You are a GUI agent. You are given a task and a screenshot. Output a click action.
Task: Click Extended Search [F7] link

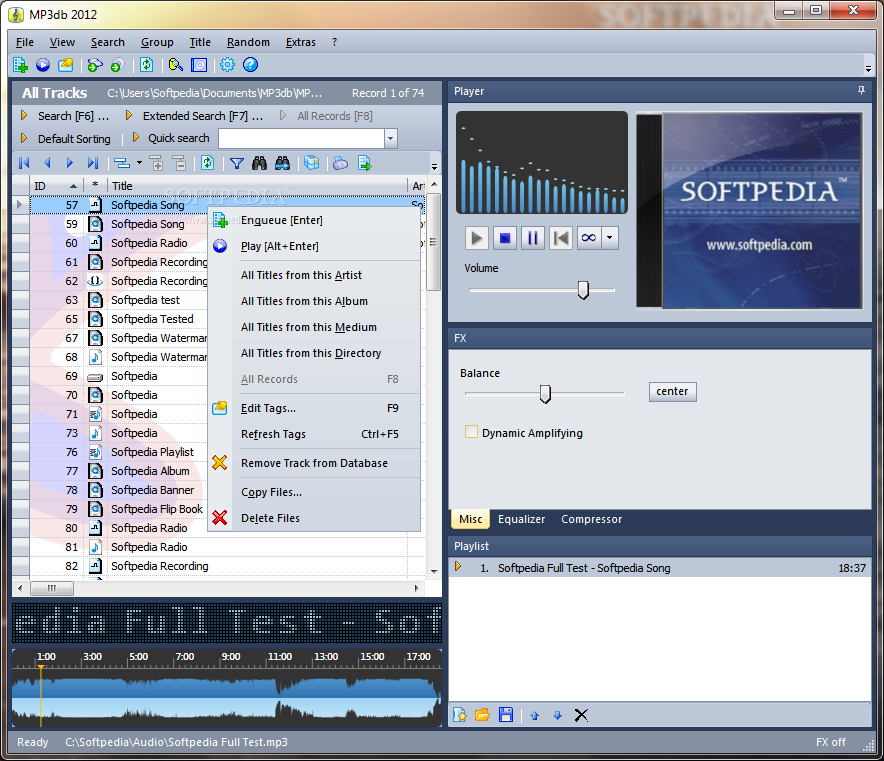pos(202,116)
